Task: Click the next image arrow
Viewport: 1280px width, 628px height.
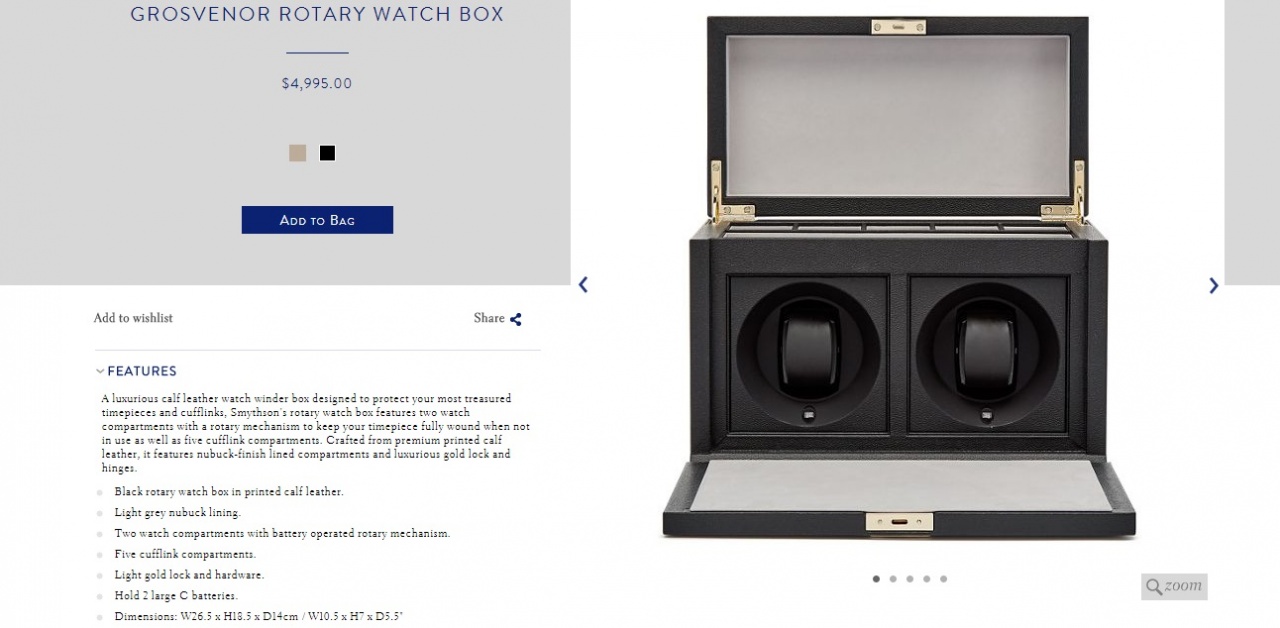Action: (1213, 286)
